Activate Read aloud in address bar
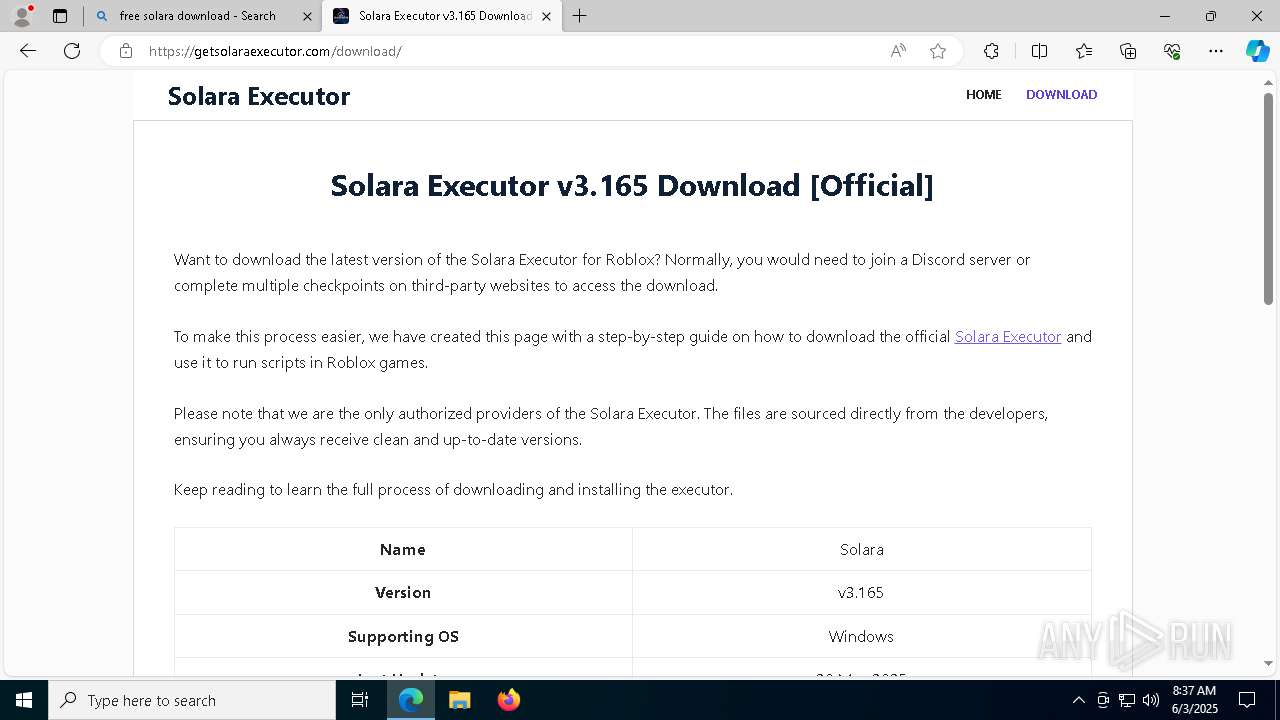Screen dimensions: 1280x720 [x=898, y=51]
